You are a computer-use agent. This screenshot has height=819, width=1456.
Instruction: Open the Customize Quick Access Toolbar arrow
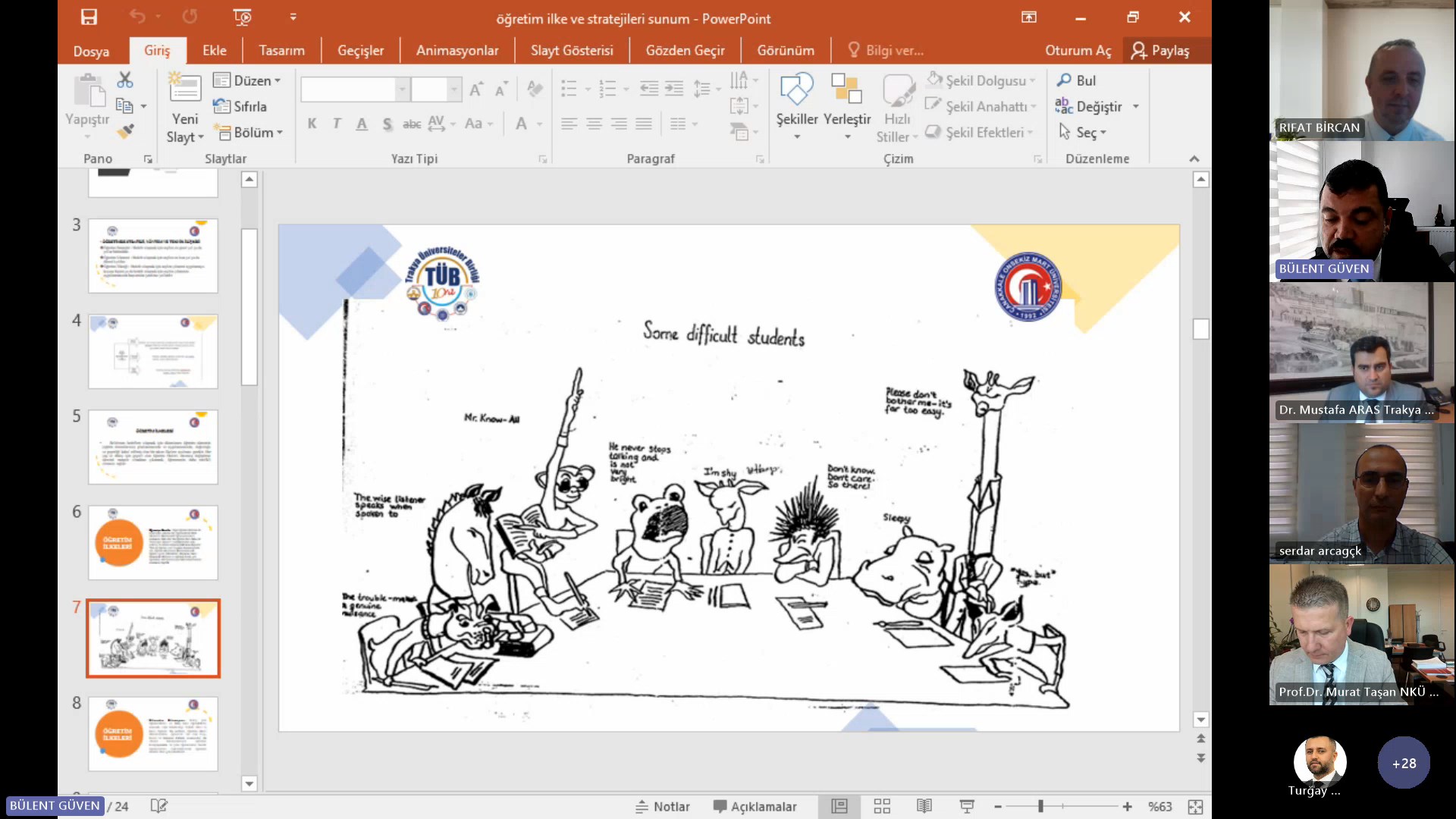point(293,17)
